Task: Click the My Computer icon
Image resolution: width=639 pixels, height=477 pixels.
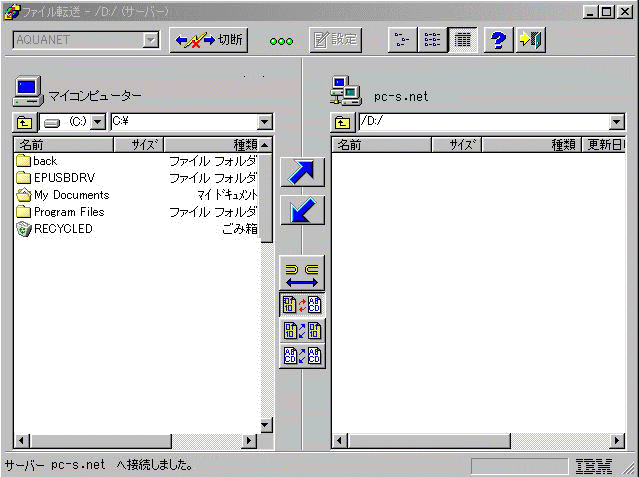Action: point(28,91)
